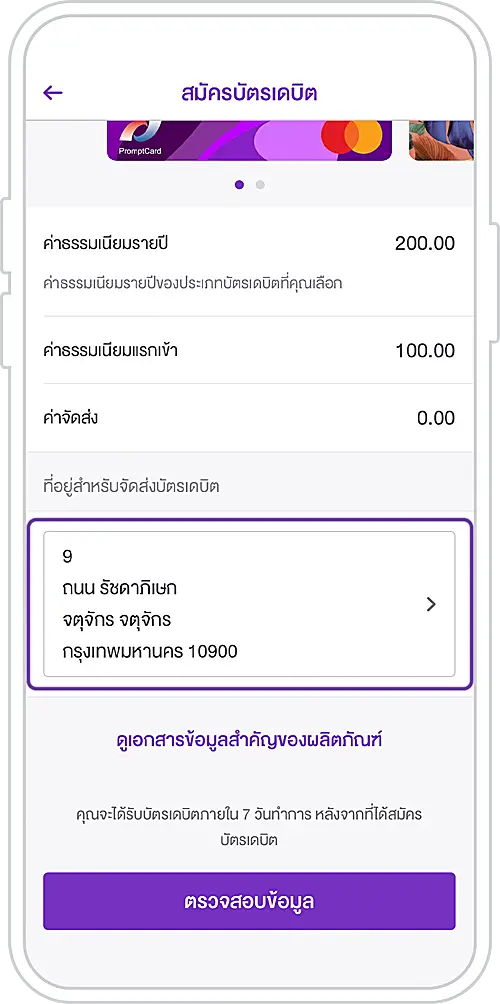Click the ค่าจัดส่ง delivery fee row
The height and width of the screenshot is (1004, 500).
pos(249,418)
